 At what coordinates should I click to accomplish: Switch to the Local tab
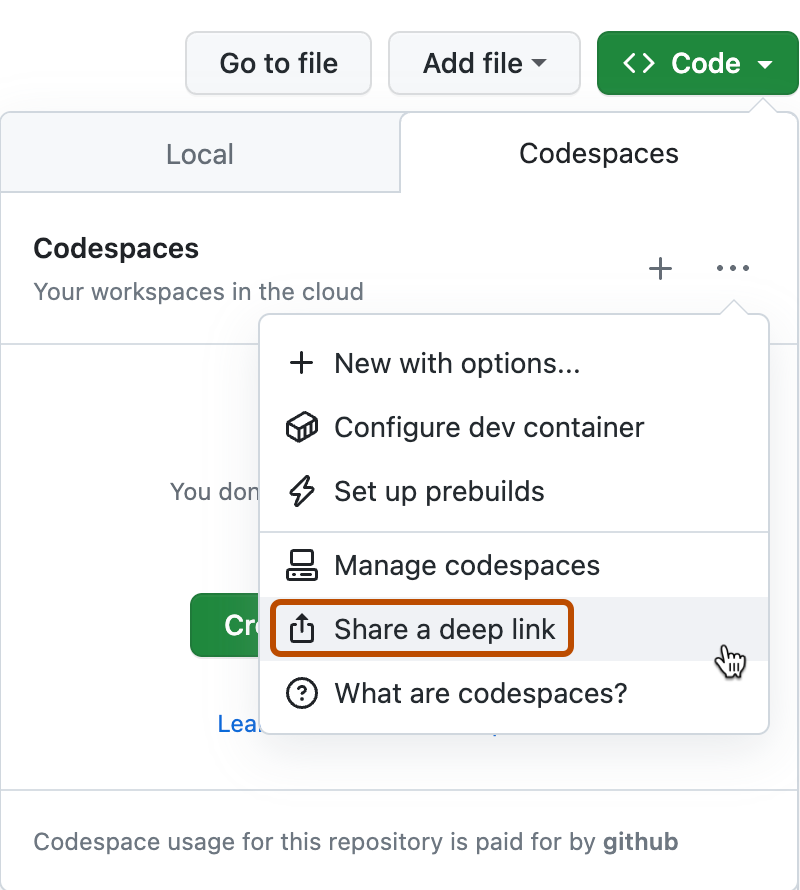[x=200, y=153]
